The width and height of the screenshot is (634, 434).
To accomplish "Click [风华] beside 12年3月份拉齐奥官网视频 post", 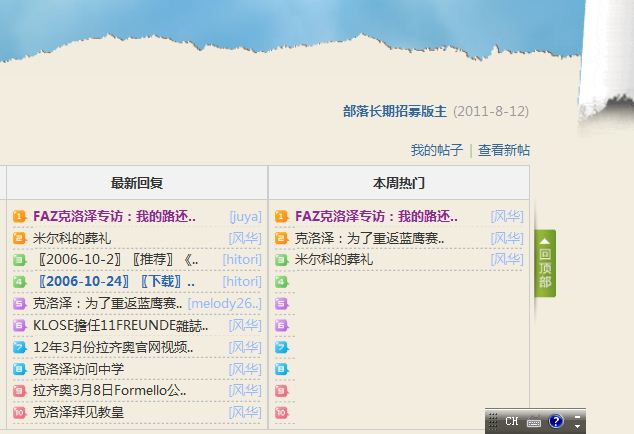I will (x=245, y=347).
